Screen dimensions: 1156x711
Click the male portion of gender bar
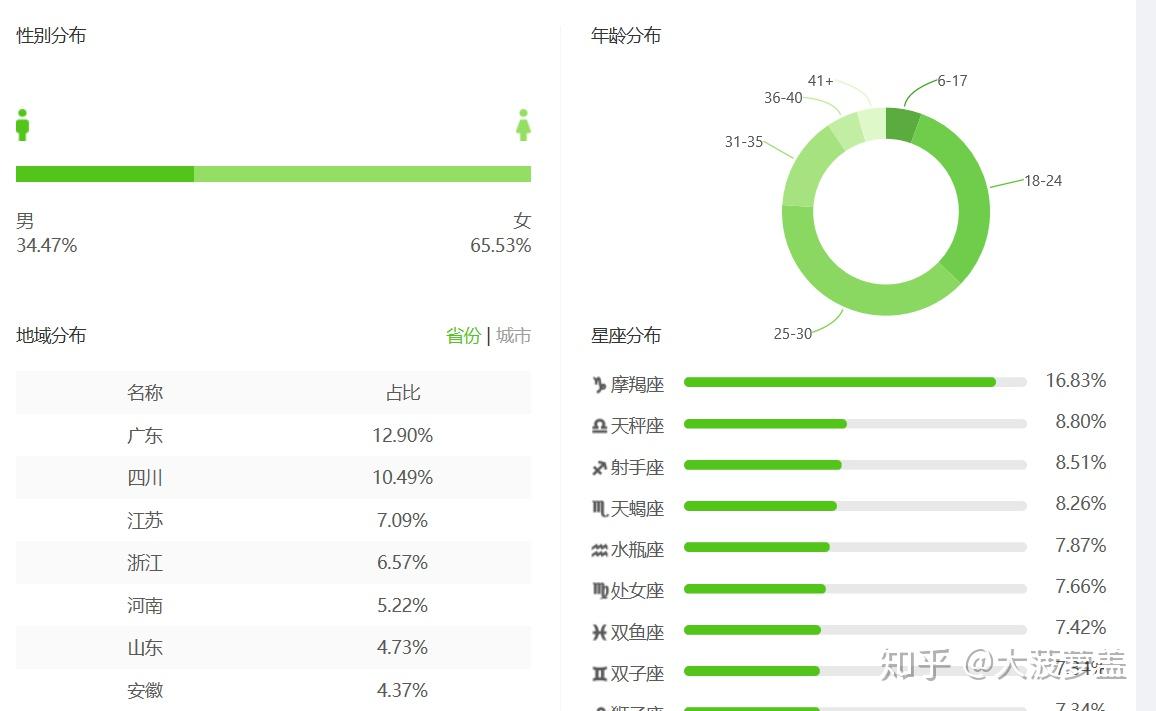[x=105, y=174]
